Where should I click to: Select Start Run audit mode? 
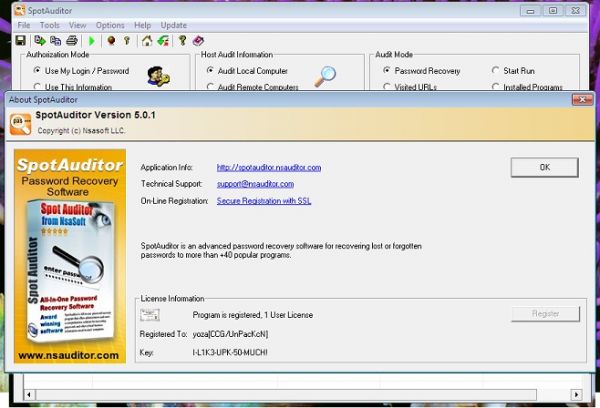click(514, 71)
